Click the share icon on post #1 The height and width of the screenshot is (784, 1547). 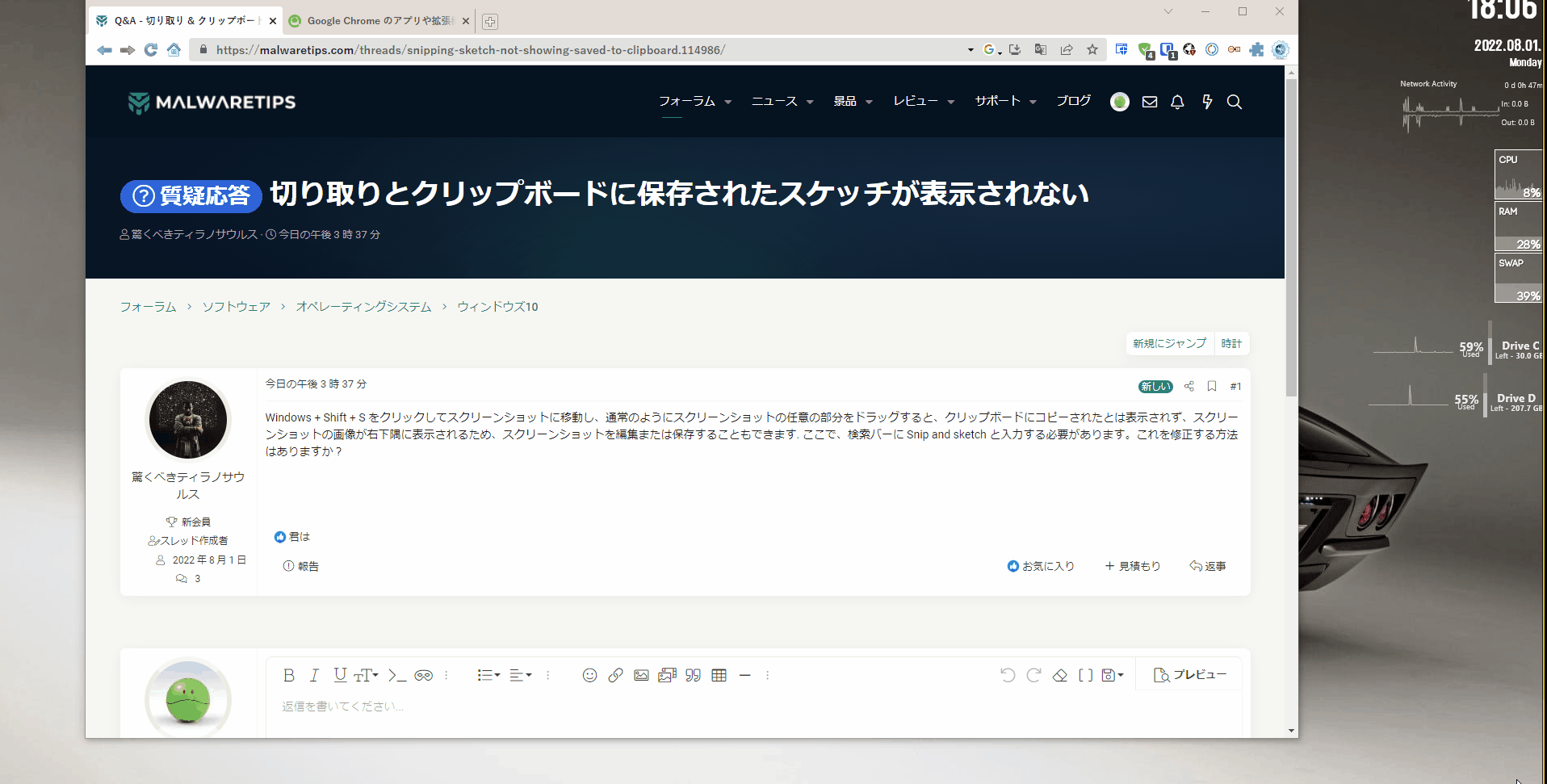[1189, 387]
